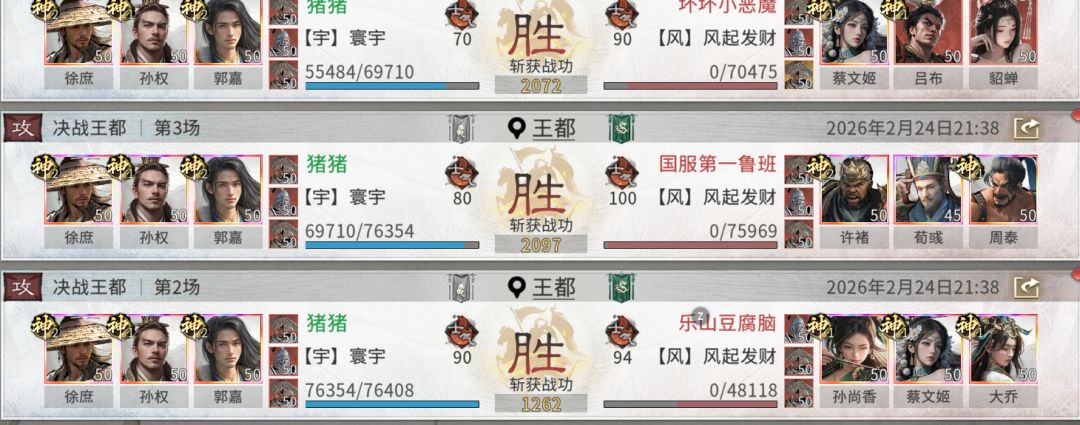Click the green dragon banner in 第3场
1080x425 pixels.
pos(621,129)
